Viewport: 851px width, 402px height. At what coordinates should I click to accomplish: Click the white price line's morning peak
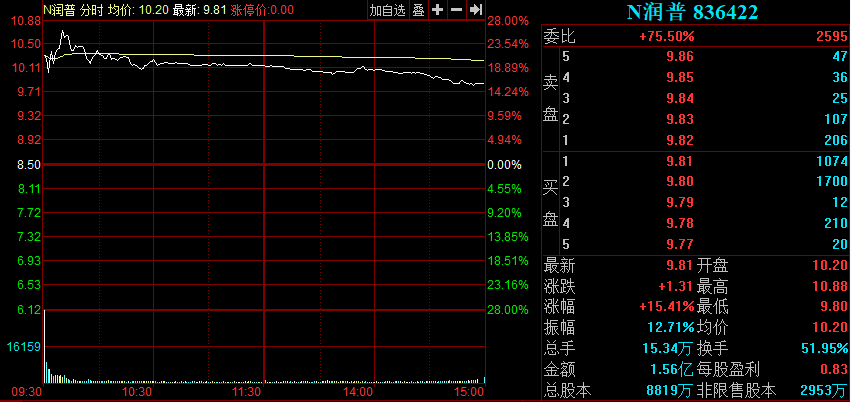tap(63, 31)
